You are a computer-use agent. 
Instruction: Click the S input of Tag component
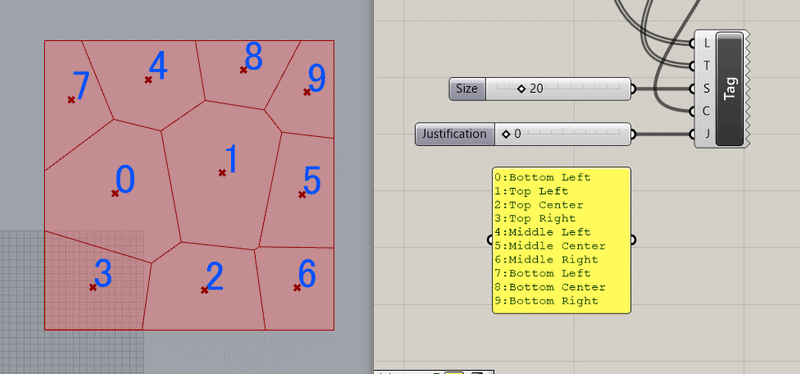click(x=706, y=89)
